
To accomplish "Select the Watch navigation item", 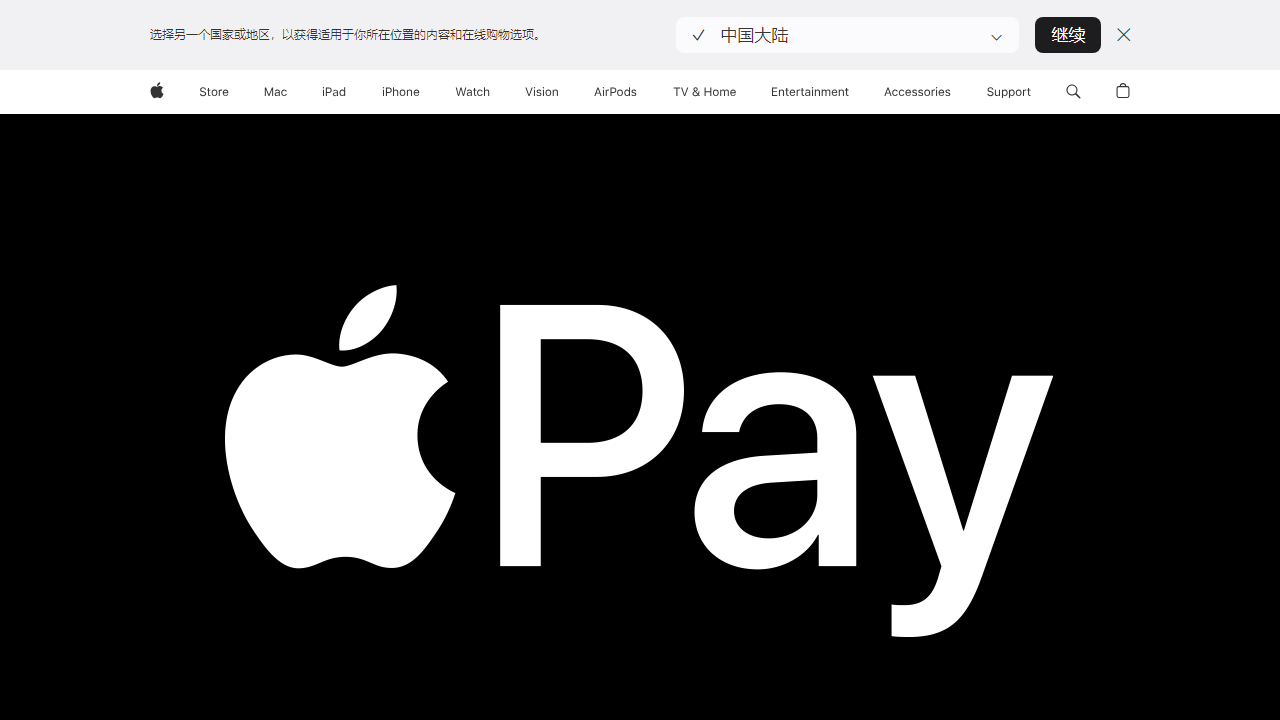I will 472,91.
